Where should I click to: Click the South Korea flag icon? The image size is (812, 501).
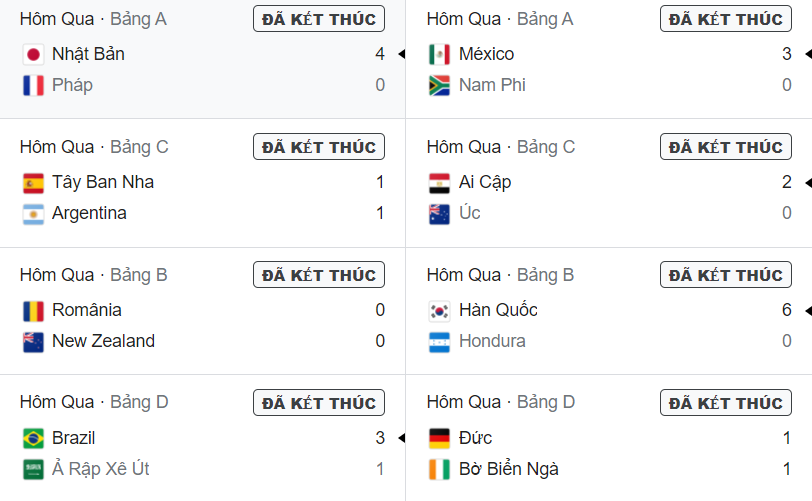[x=440, y=311]
